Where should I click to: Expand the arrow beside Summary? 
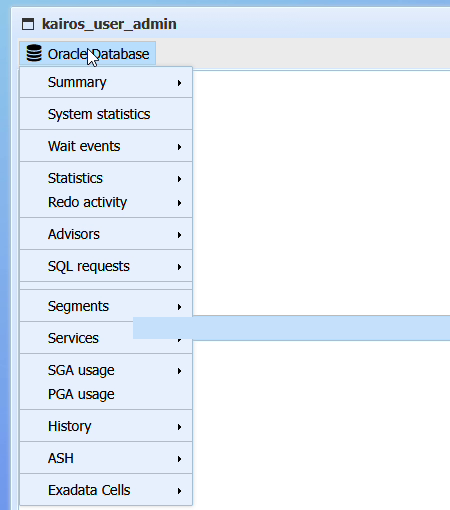pos(179,83)
